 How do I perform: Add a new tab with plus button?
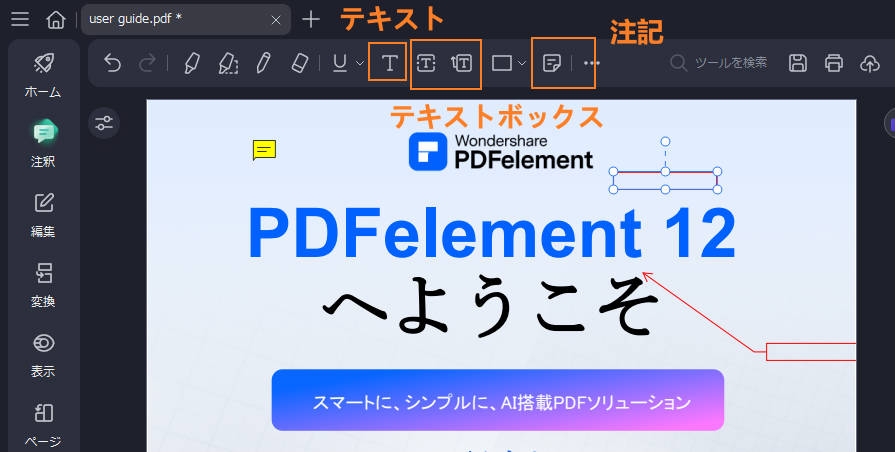[x=311, y=19]
